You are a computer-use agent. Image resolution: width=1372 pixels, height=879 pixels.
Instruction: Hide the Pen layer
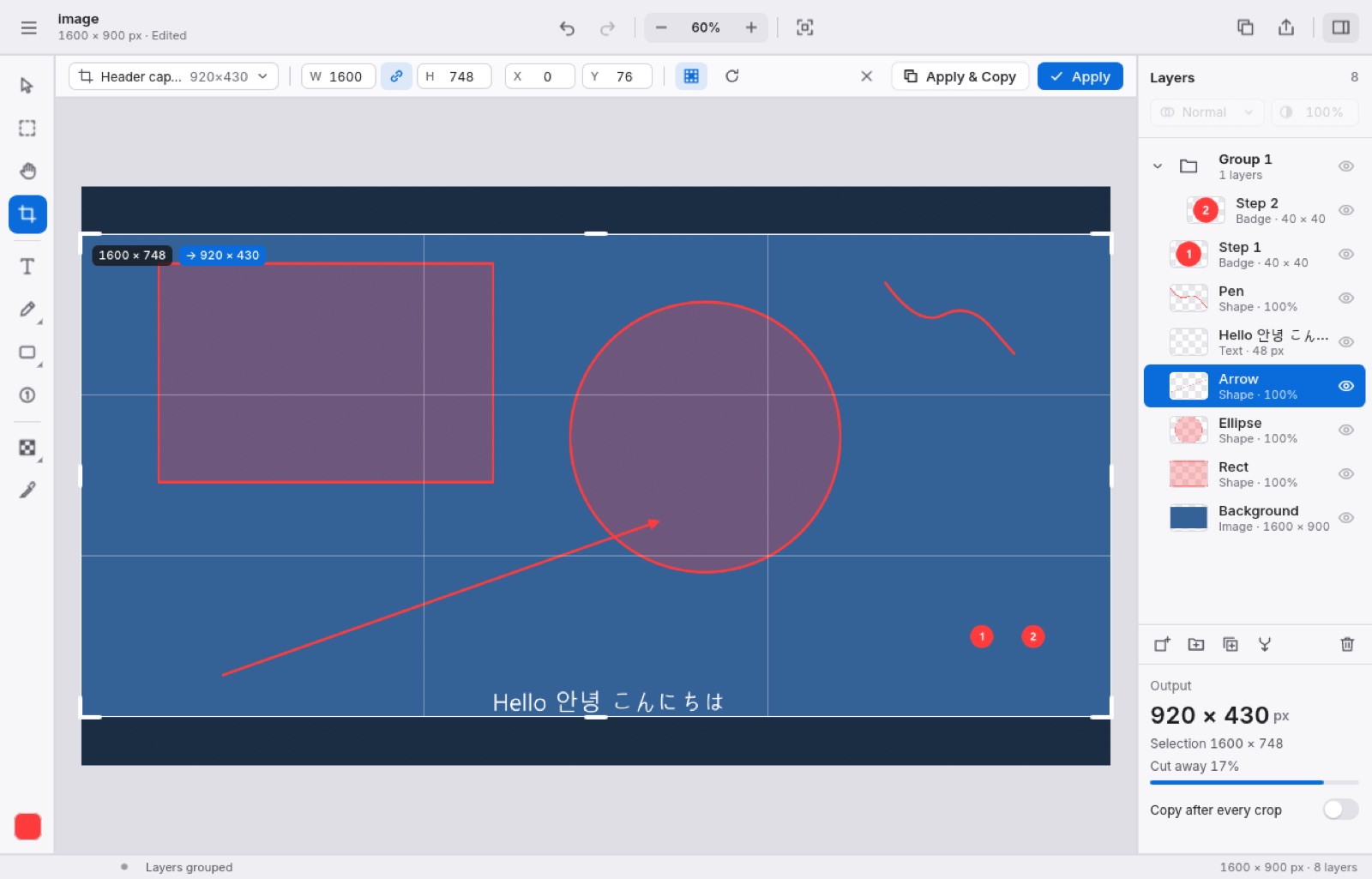click(1346, 298)
